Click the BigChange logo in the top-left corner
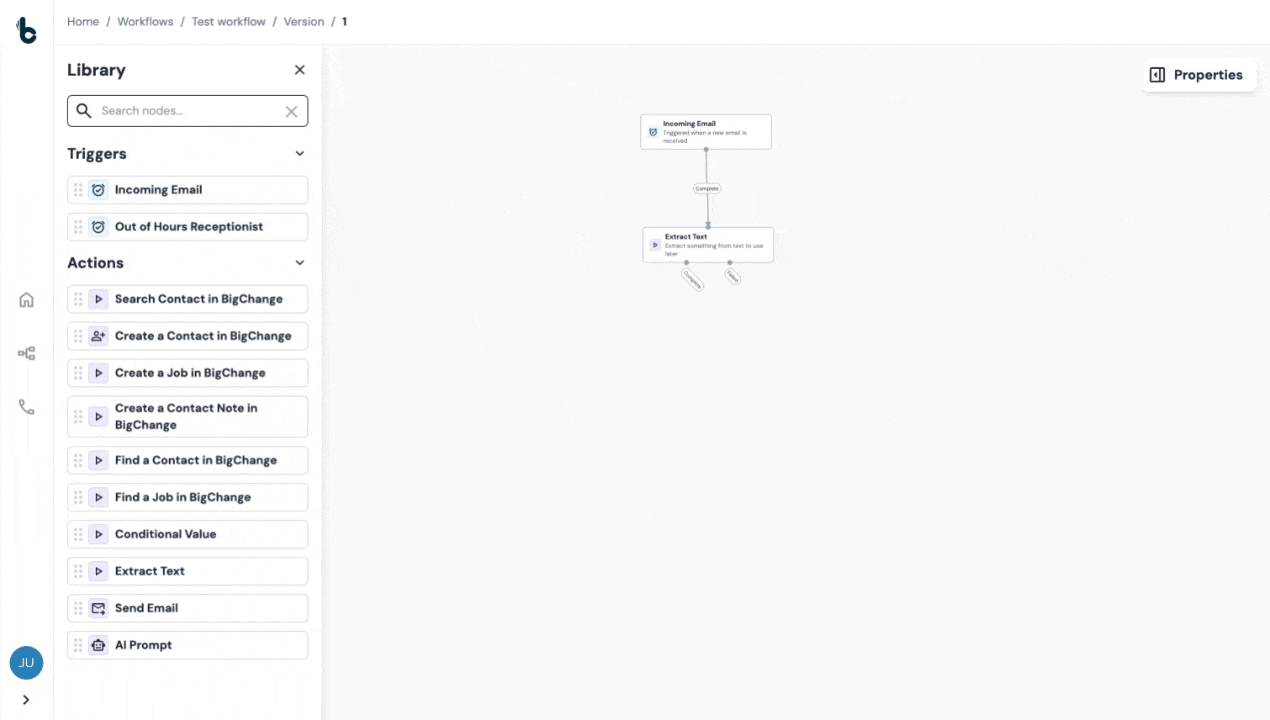 [x=26, y=29]
